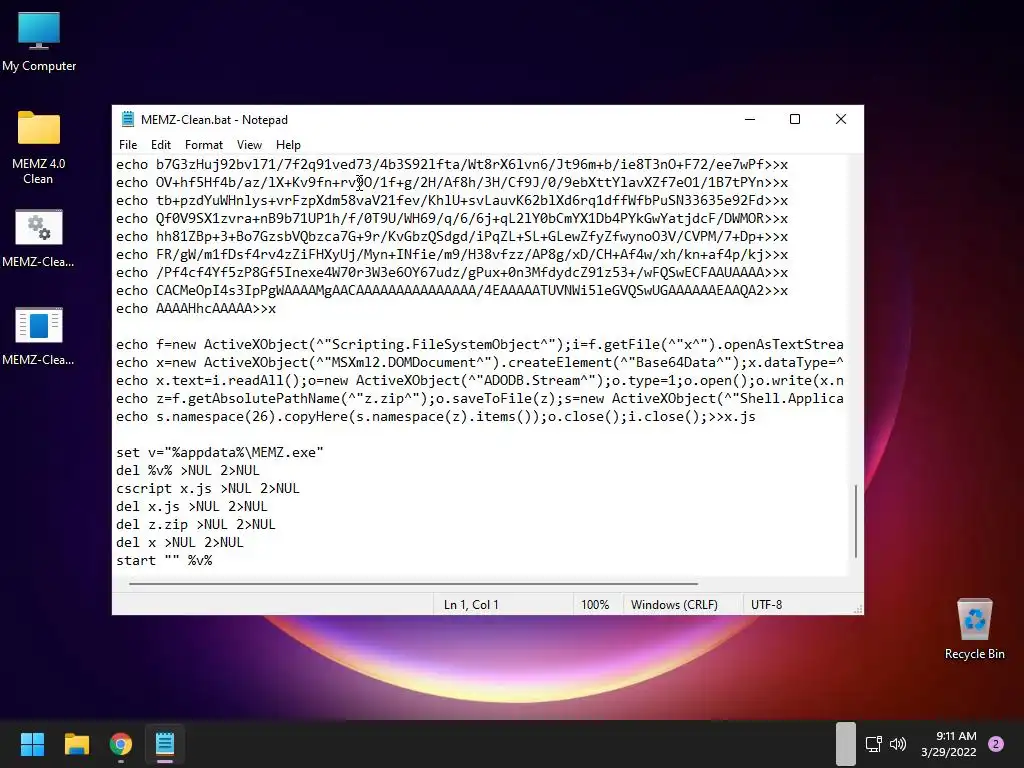
Task: Click the taskbar clock showing 9:11 AM
Action: 949,744
